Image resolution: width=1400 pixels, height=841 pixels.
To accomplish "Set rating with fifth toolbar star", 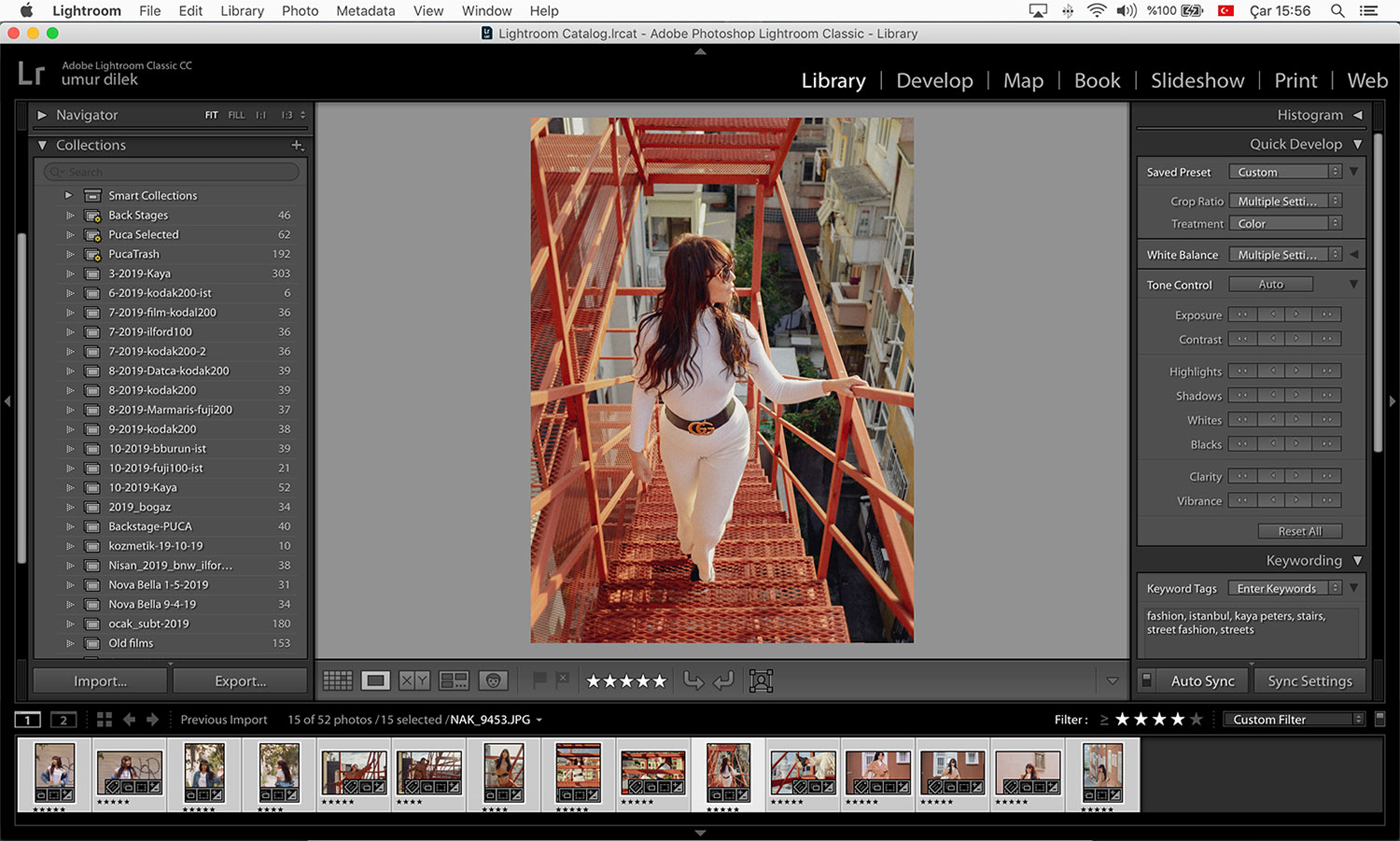I will [x=660, y=681].
